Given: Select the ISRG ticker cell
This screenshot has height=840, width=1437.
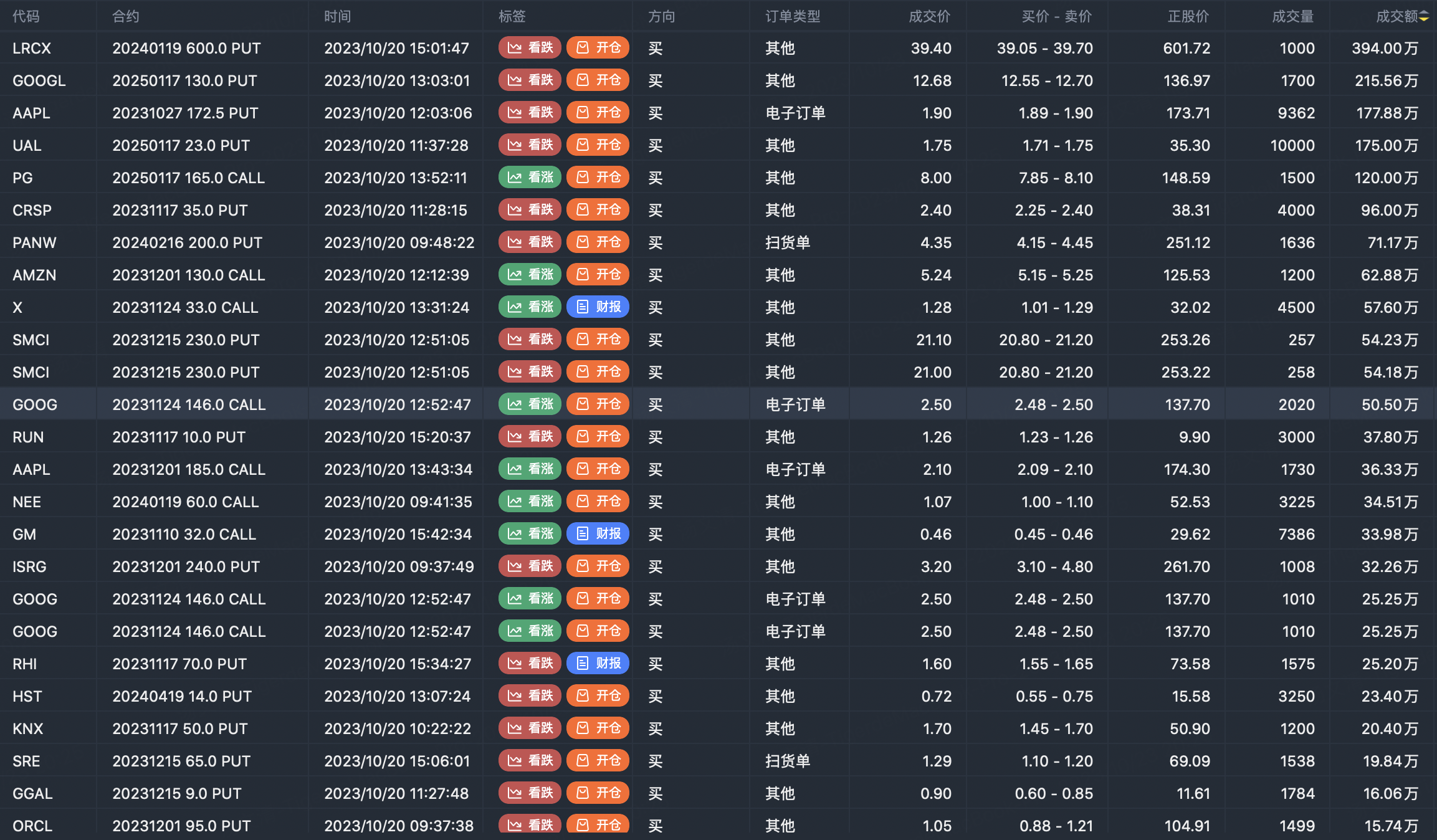Looking at the screenshot, I should [x=29, y=566].
